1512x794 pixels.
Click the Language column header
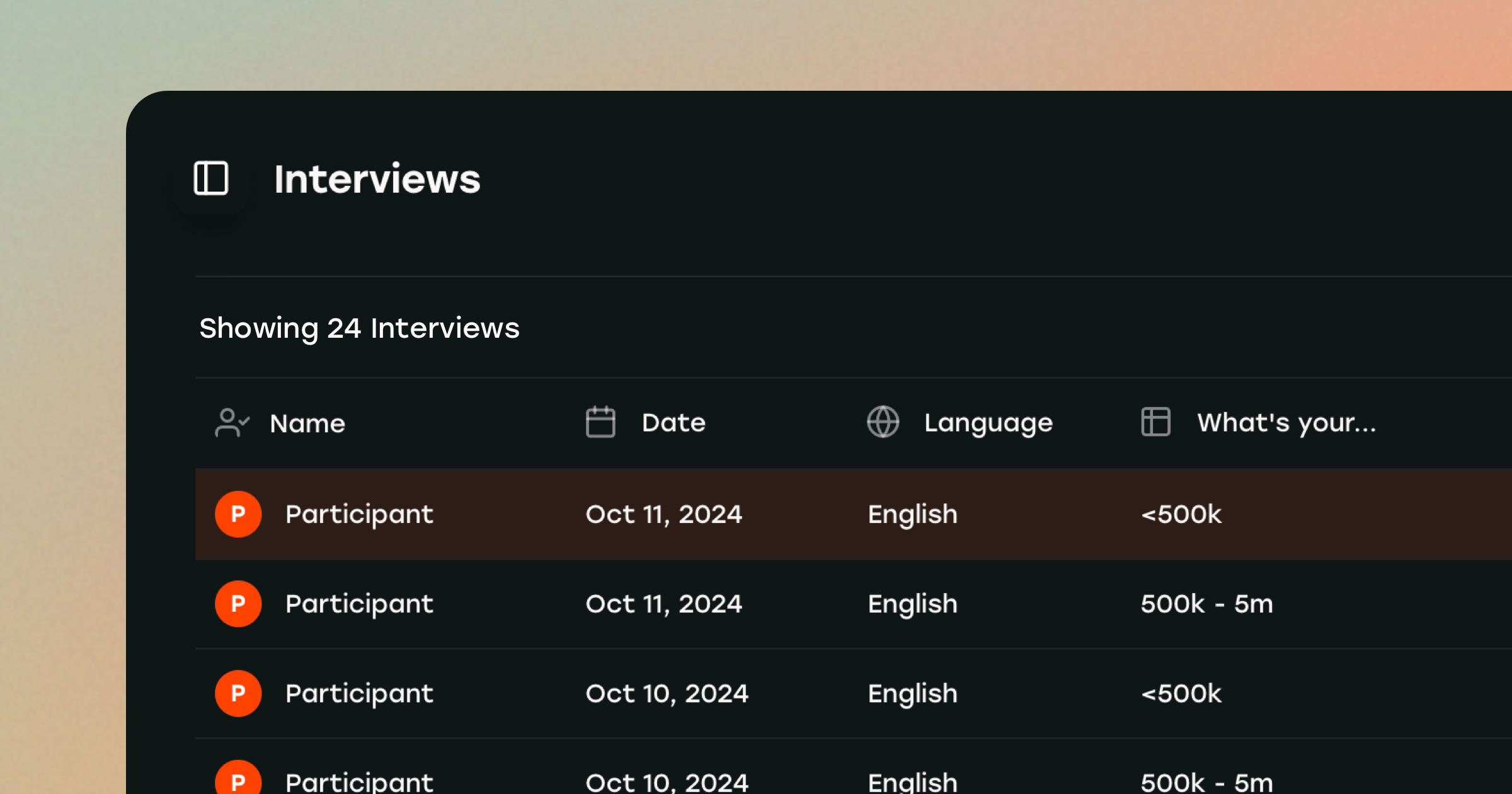988,423
